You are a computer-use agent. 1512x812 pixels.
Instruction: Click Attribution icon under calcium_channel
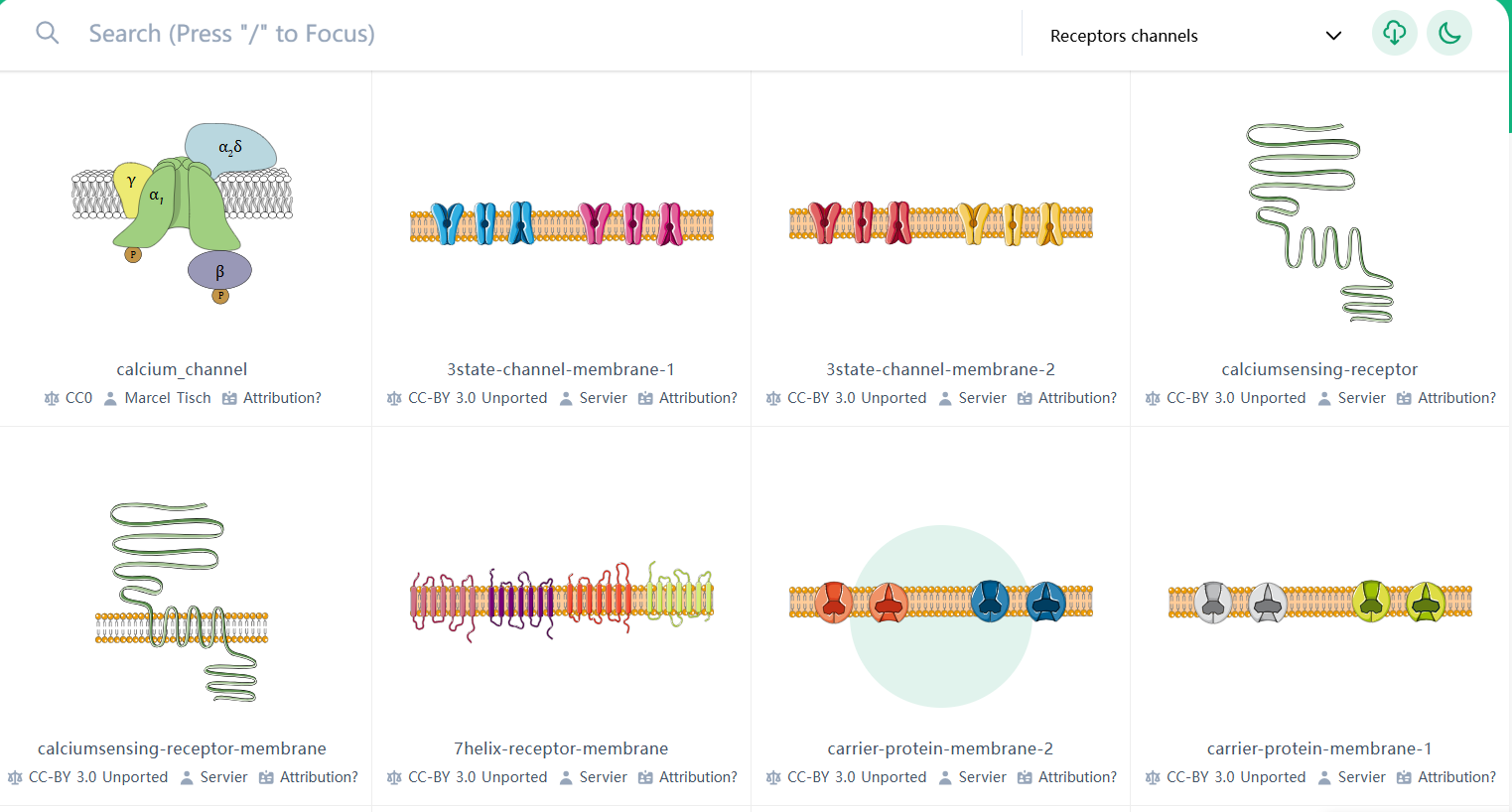(x=229, y=398)
